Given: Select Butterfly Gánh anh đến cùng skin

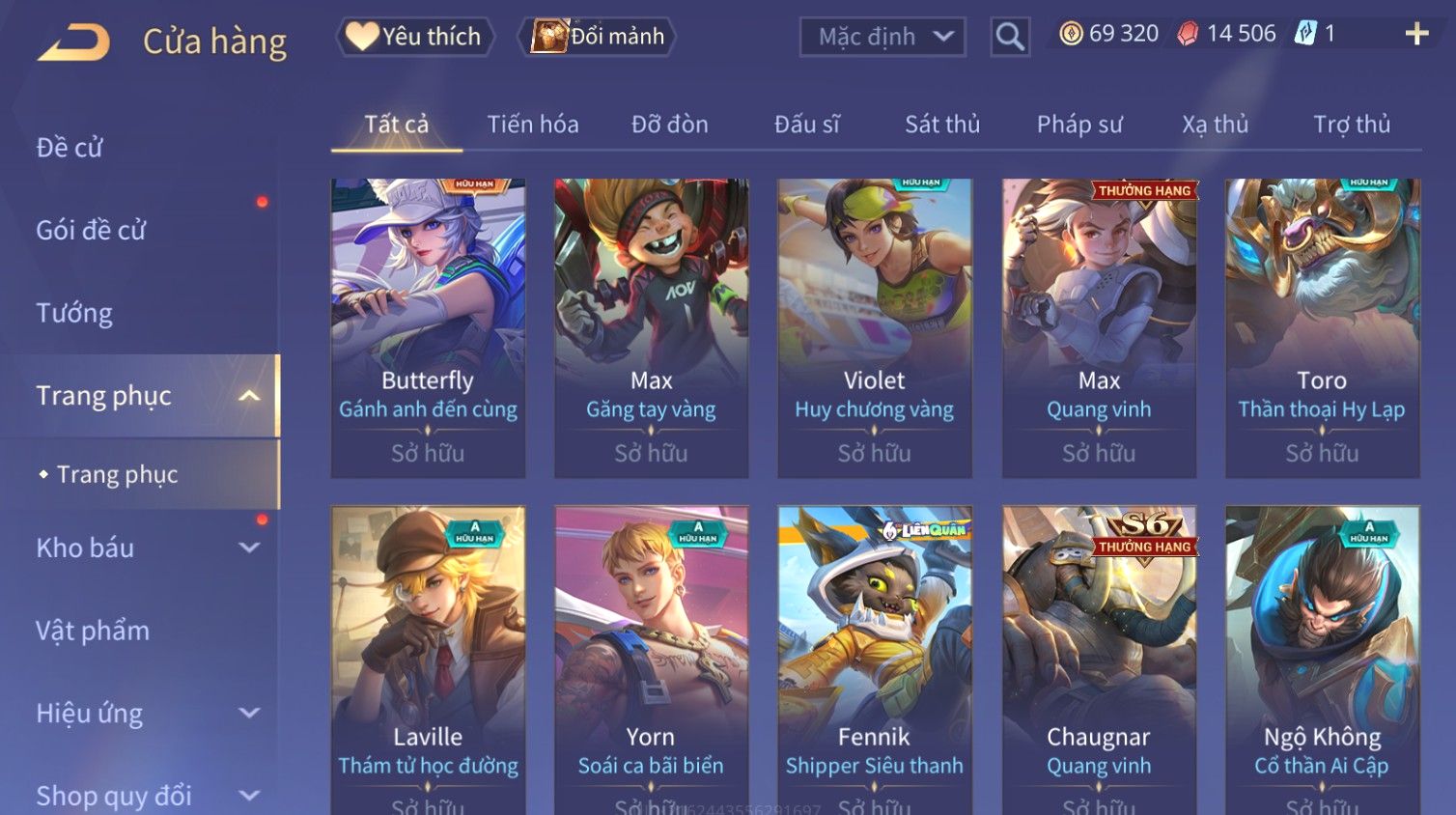Looking at the screenshot, I should (x=428, y=327).
